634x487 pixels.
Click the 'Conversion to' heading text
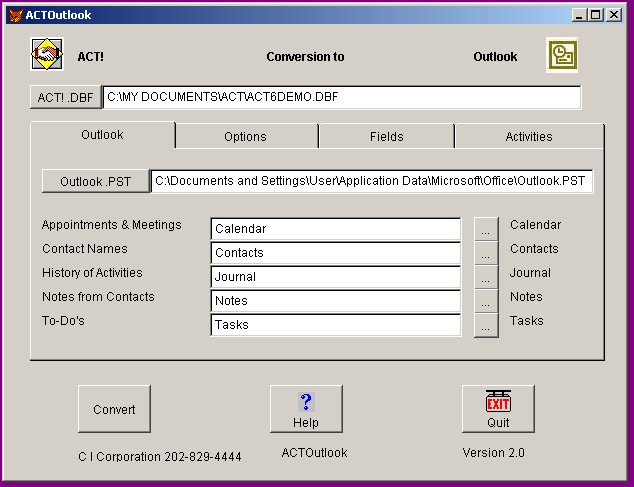click(305, 57)
